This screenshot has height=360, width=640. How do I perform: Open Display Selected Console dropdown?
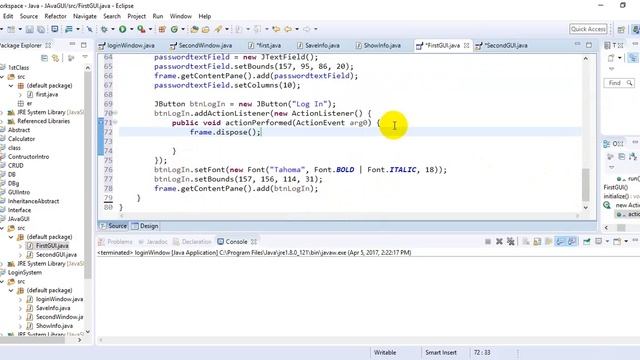pyautogui.click(x=607, y=242)
